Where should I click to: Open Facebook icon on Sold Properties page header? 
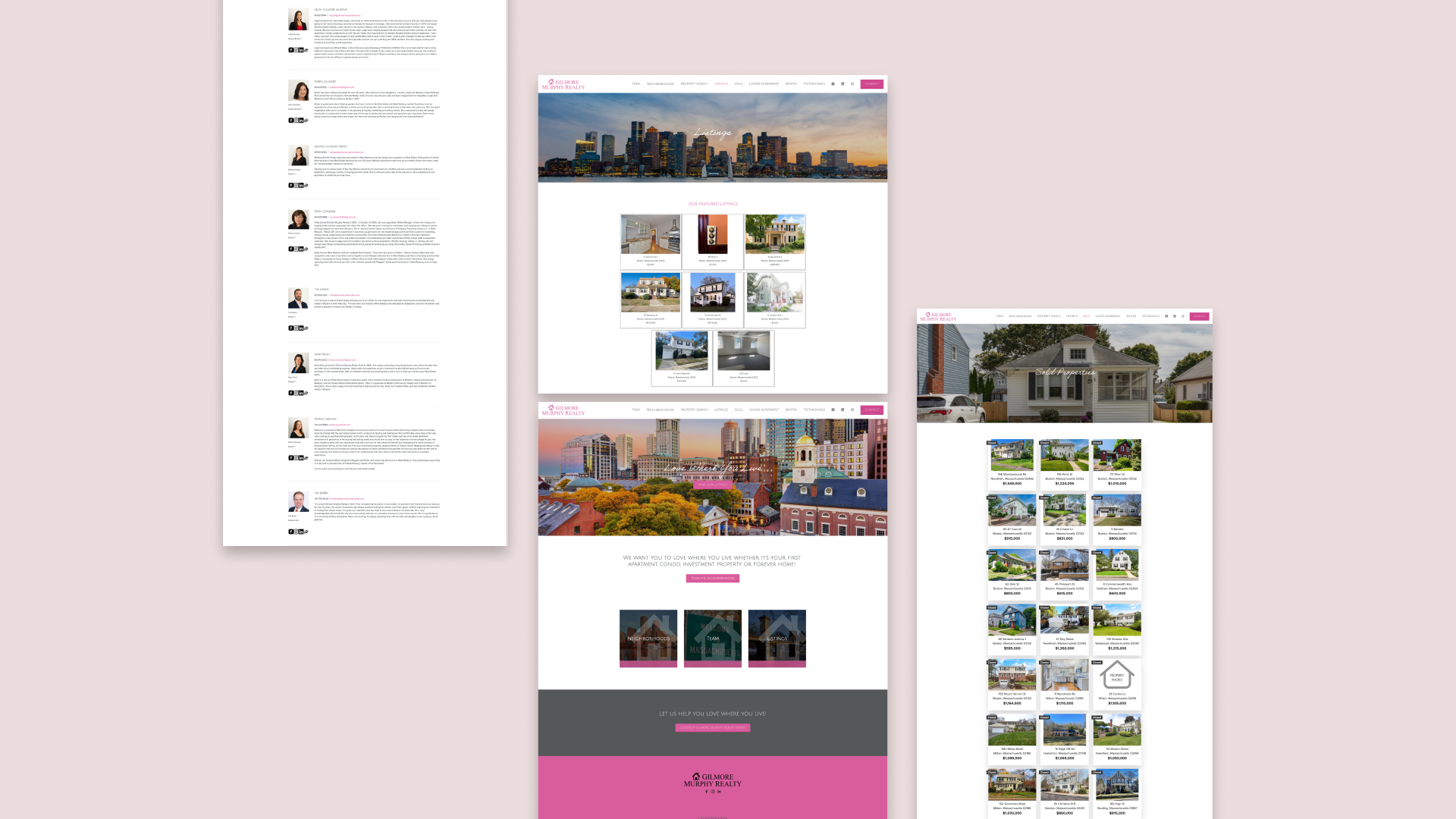(x=1166, y=316)
